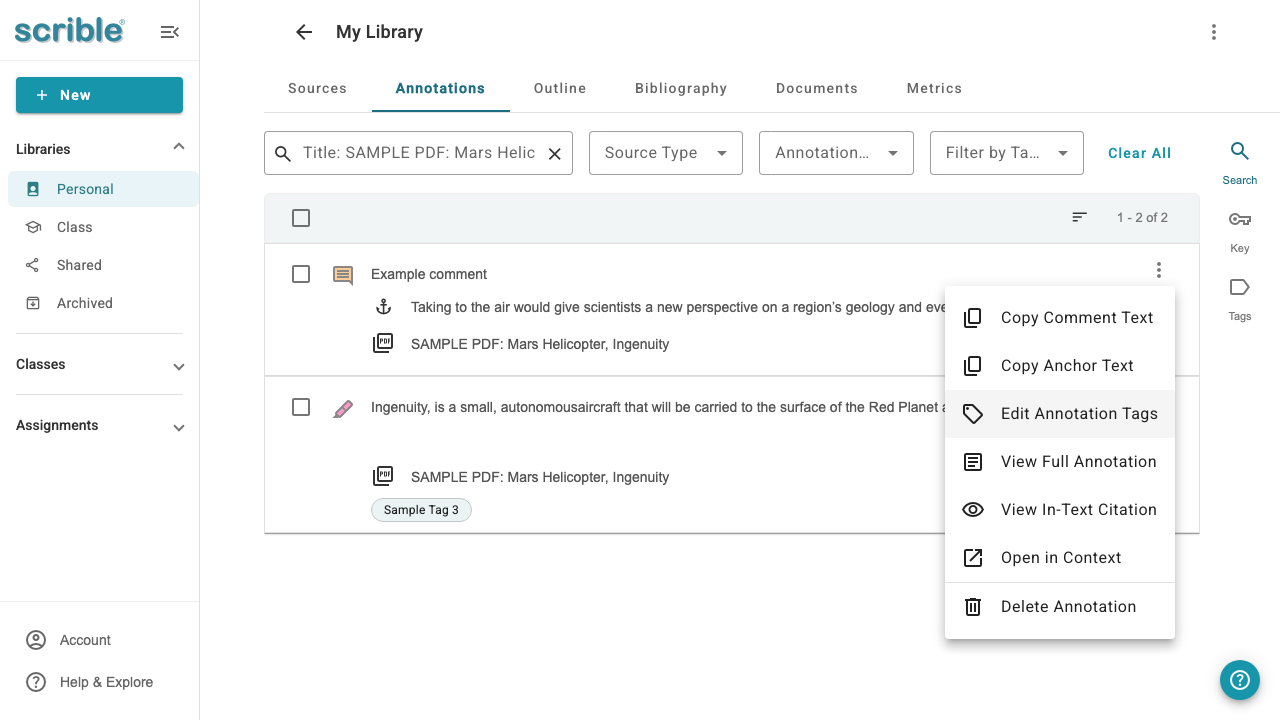Collapse the sidebar using menu icon
Viewport: 1280px width, 720px height.
coord(170,32)
